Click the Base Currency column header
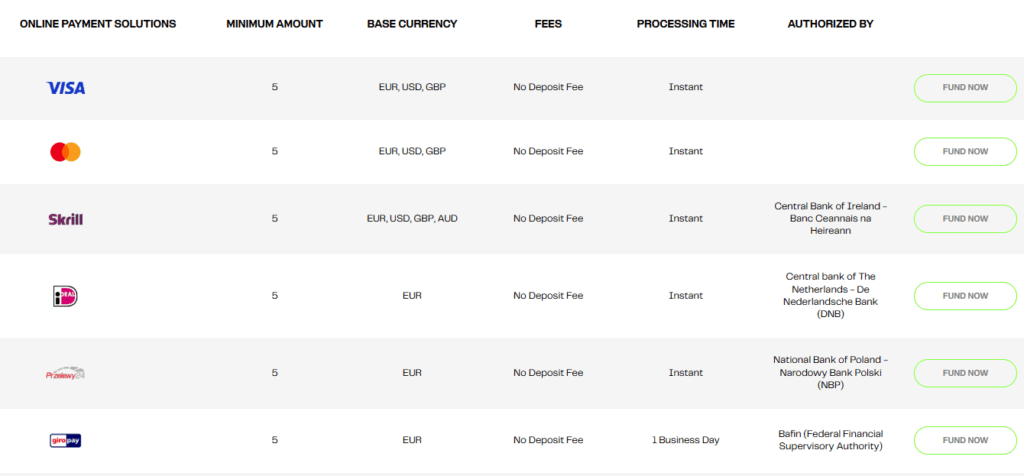Screen dimensions: 1024x476 pyautogui.click(x=412, y=24)
